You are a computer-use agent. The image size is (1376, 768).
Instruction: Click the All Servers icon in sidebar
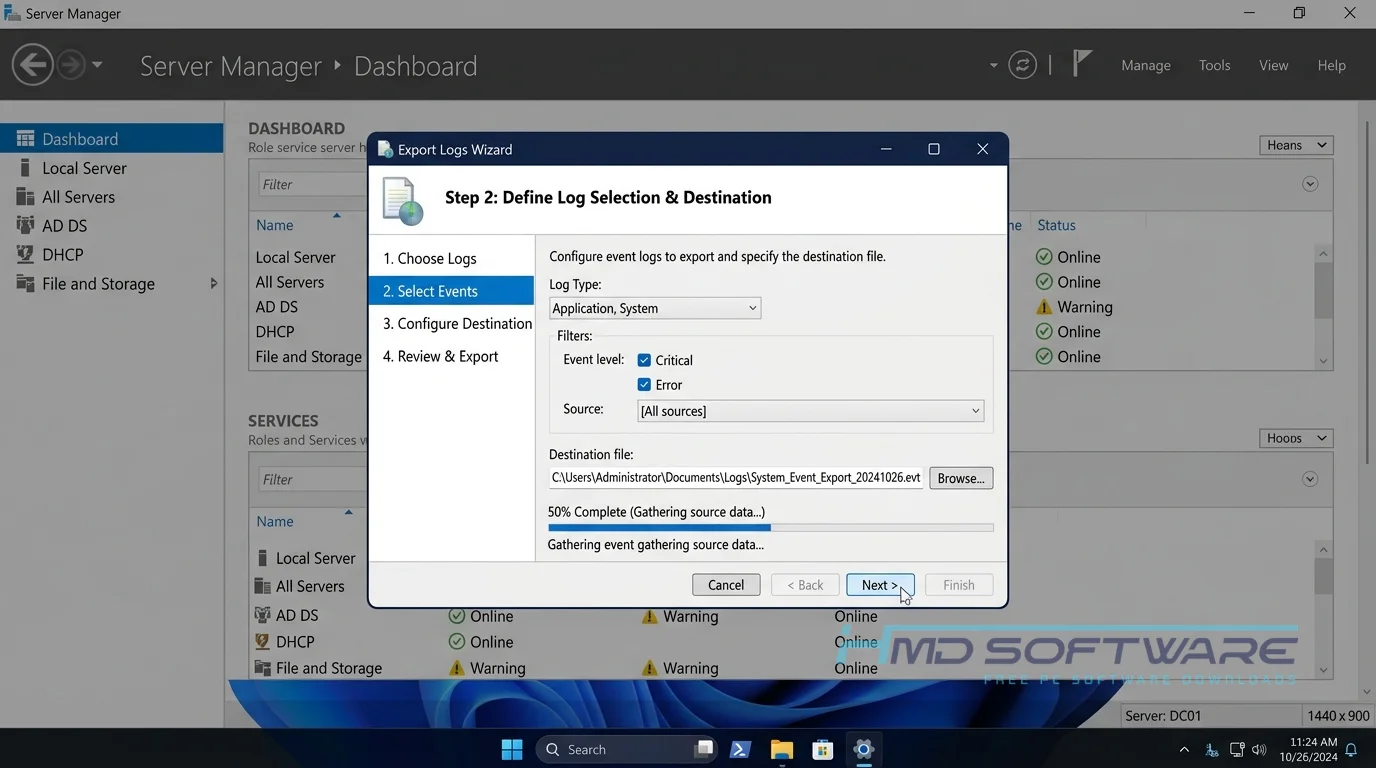(25, 197)
